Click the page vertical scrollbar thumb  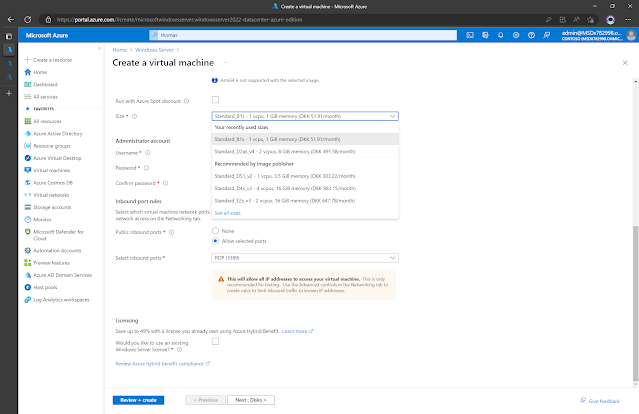635,304
